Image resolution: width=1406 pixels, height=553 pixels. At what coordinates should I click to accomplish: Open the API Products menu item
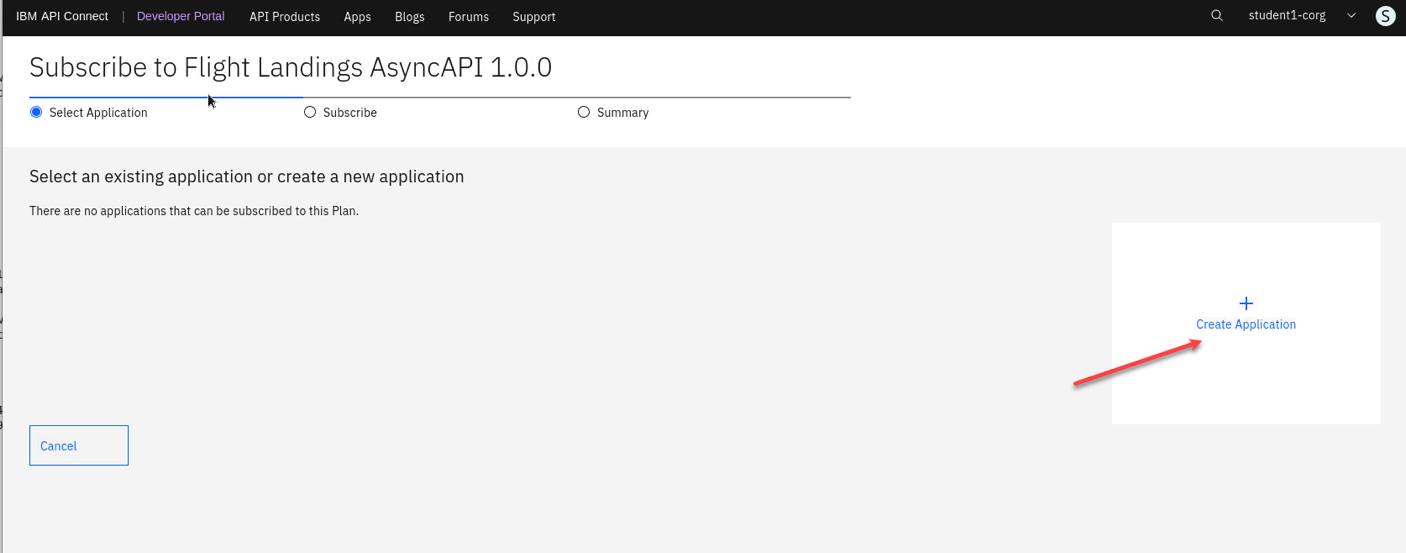(x=284, y=17)
